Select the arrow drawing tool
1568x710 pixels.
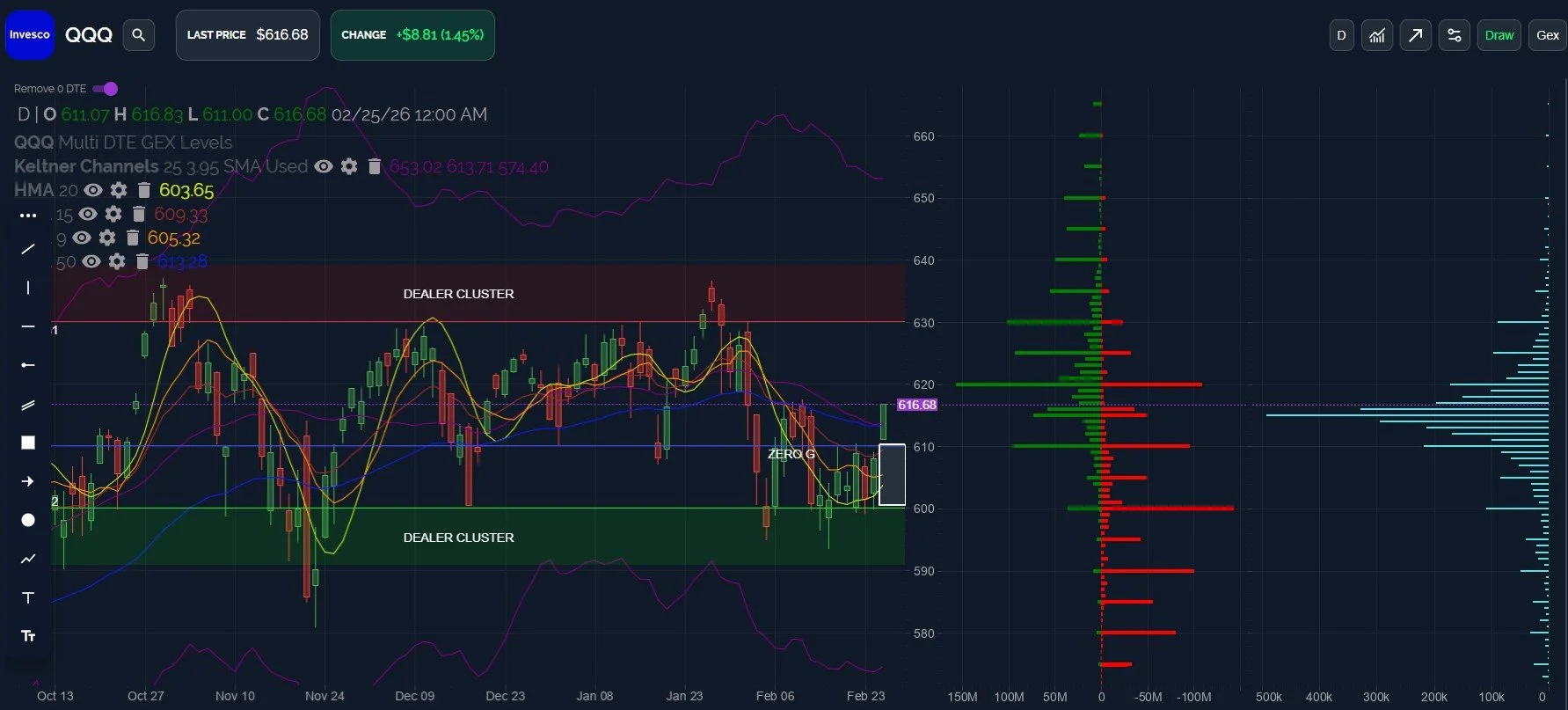tap(28, 481)
